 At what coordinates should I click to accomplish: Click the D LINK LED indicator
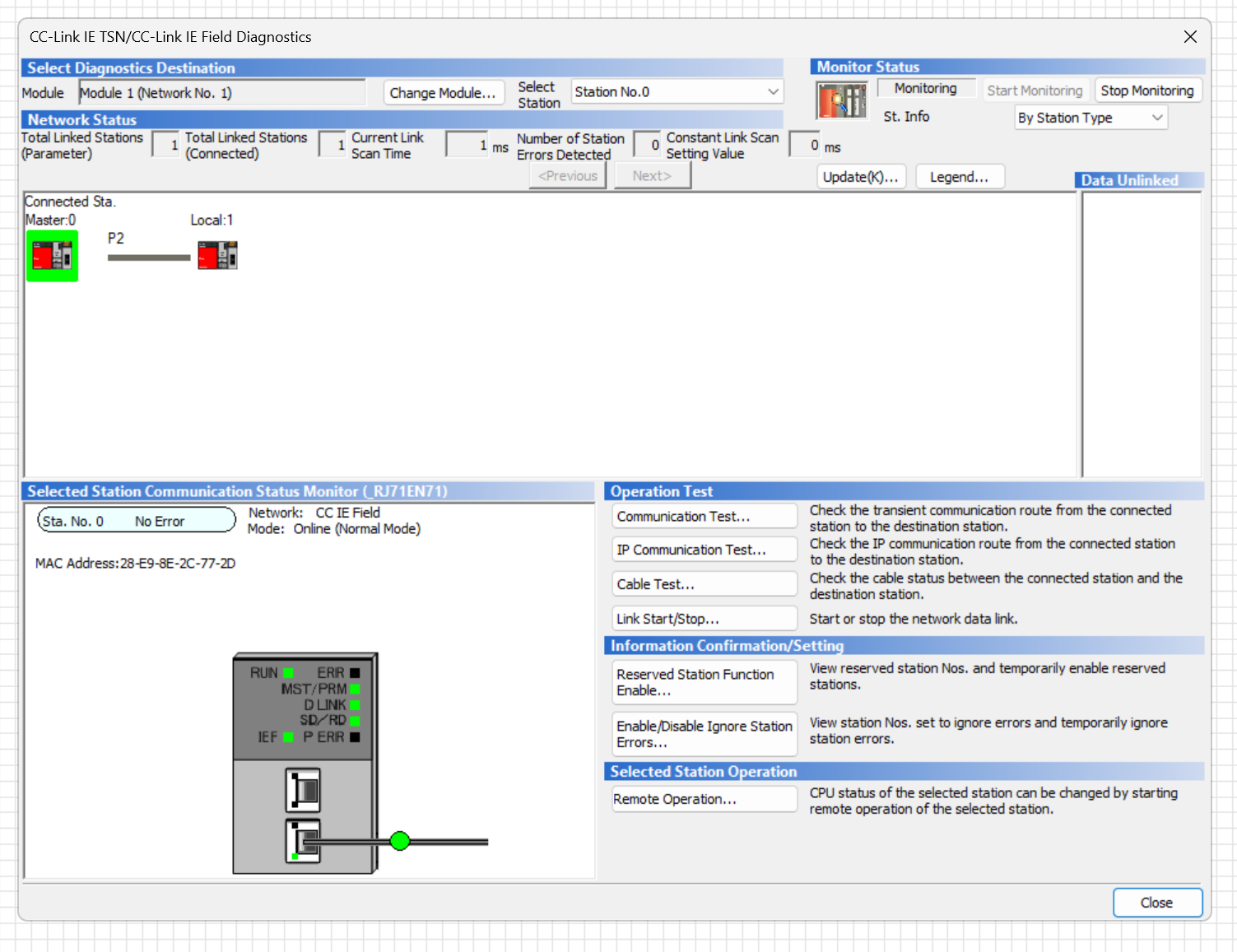click(x=355, y=705)
